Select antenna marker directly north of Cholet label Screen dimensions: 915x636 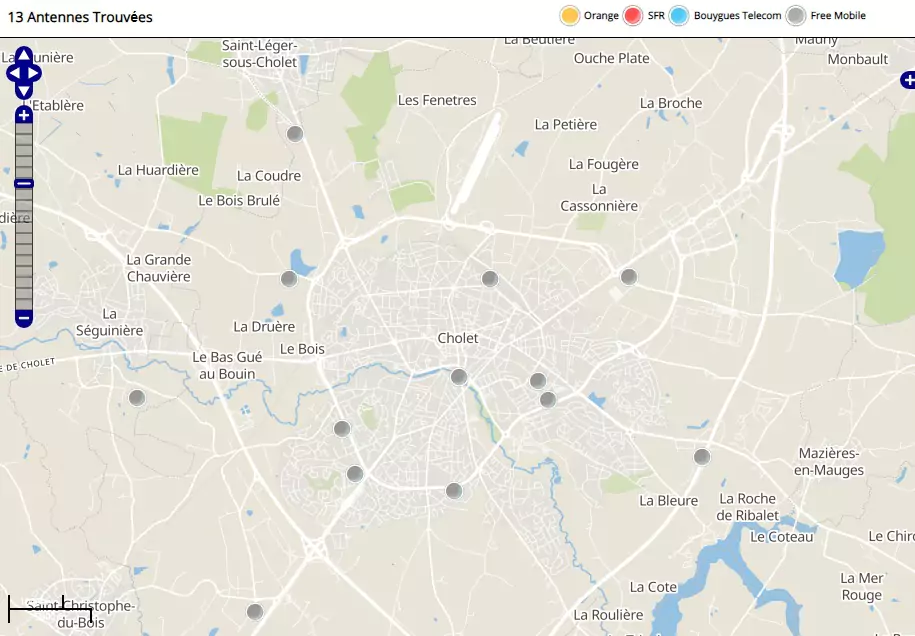point(490,279)
